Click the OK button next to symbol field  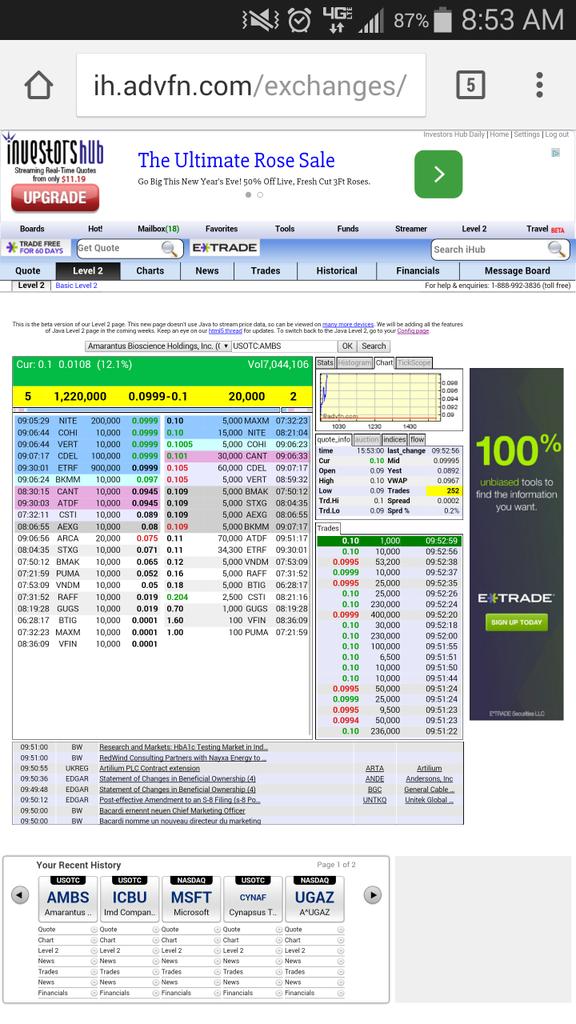tap(347, 346)
